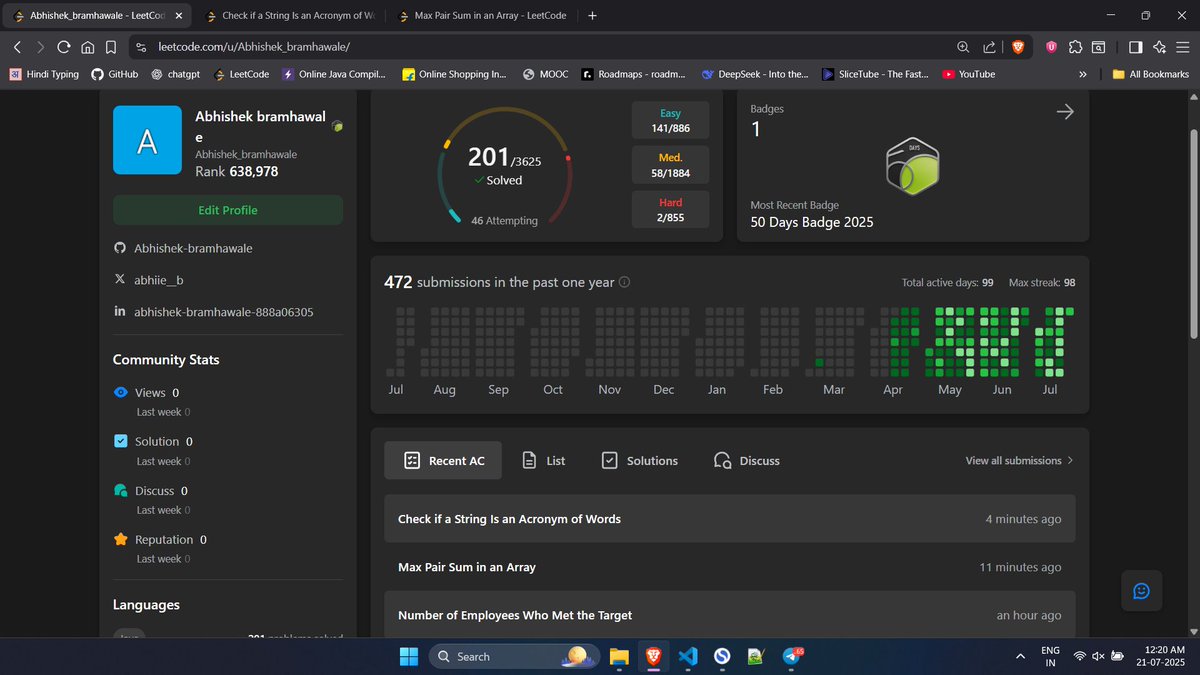Select the Discuss tab
1200x675 pixels.
pos(747,461)
